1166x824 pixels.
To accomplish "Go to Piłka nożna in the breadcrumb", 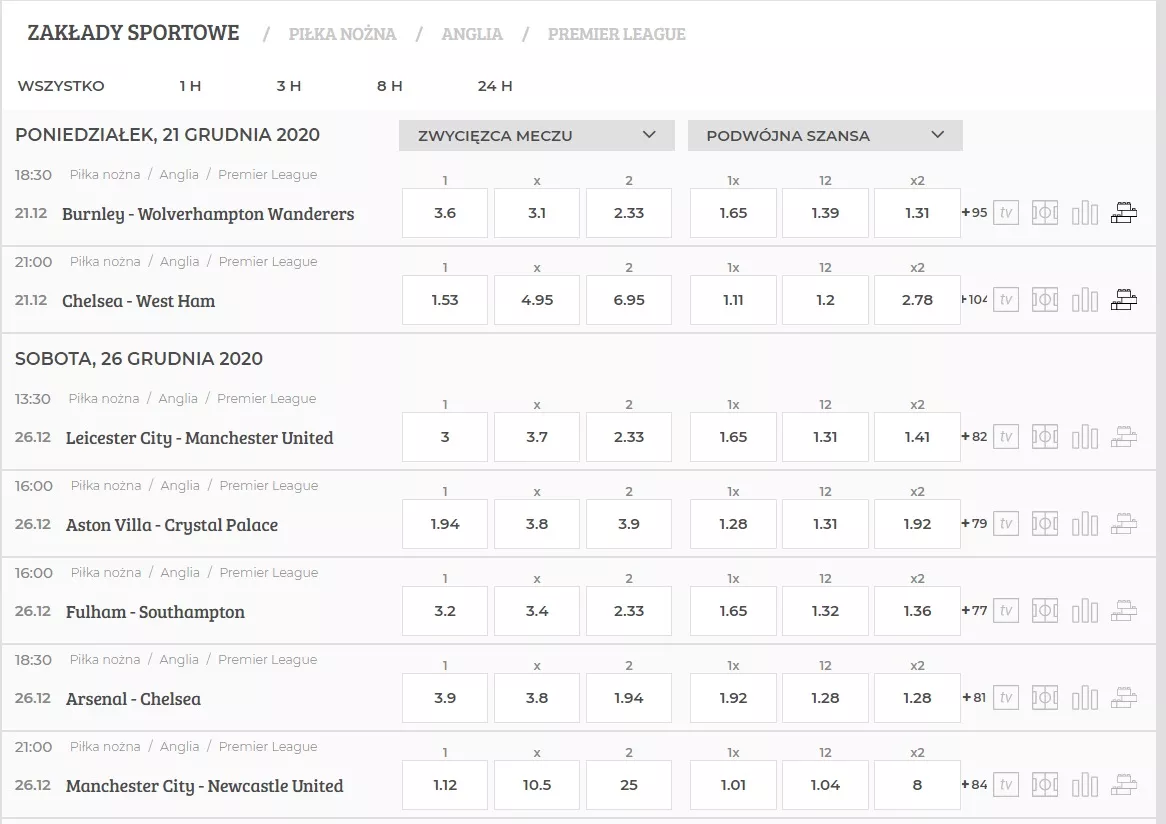I will (342, 34).
